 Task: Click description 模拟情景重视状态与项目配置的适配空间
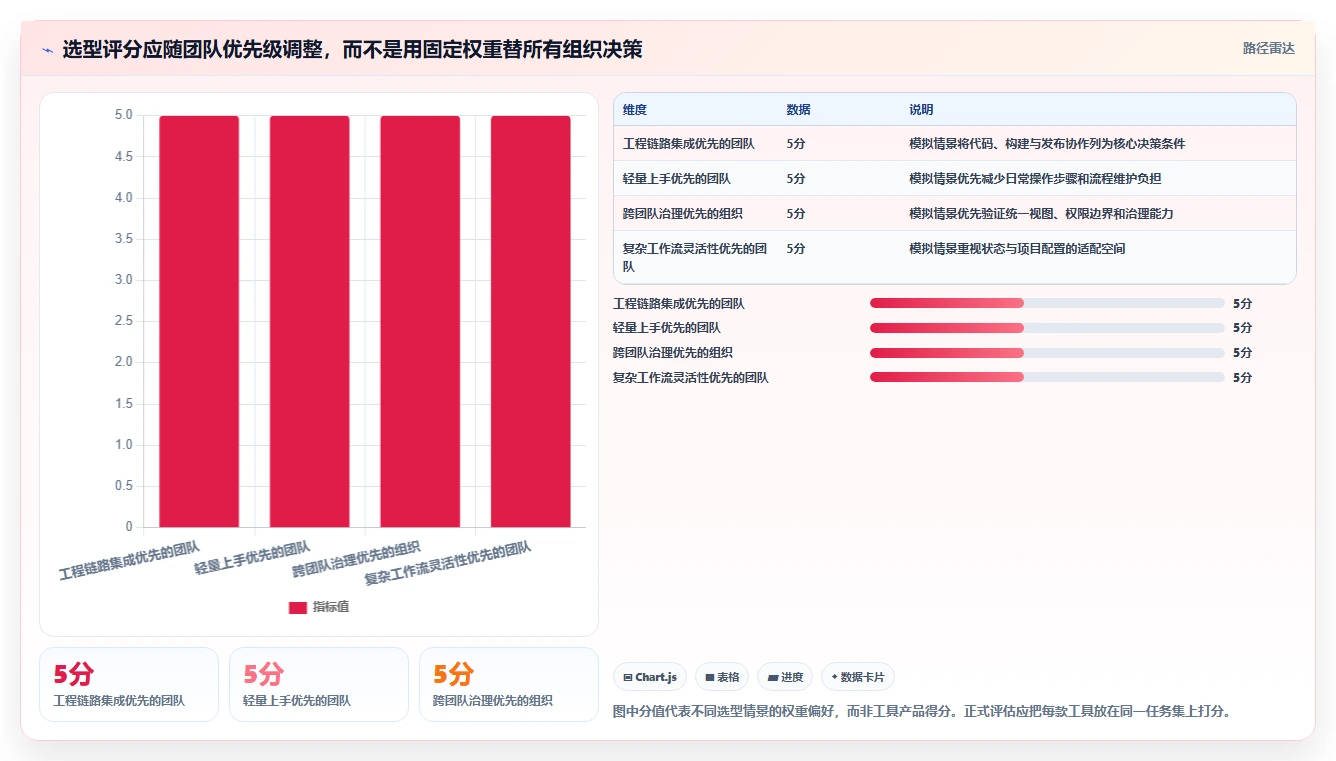[1017, 249]
